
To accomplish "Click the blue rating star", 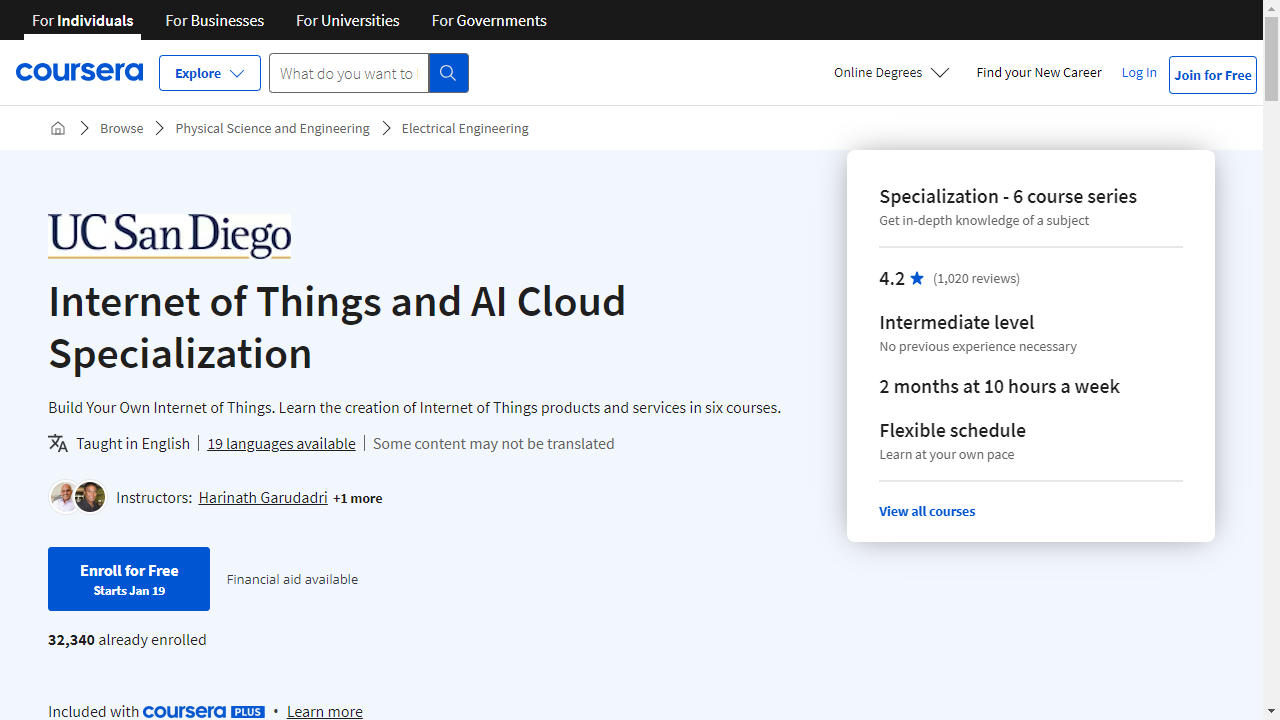I will click(917, 278).
